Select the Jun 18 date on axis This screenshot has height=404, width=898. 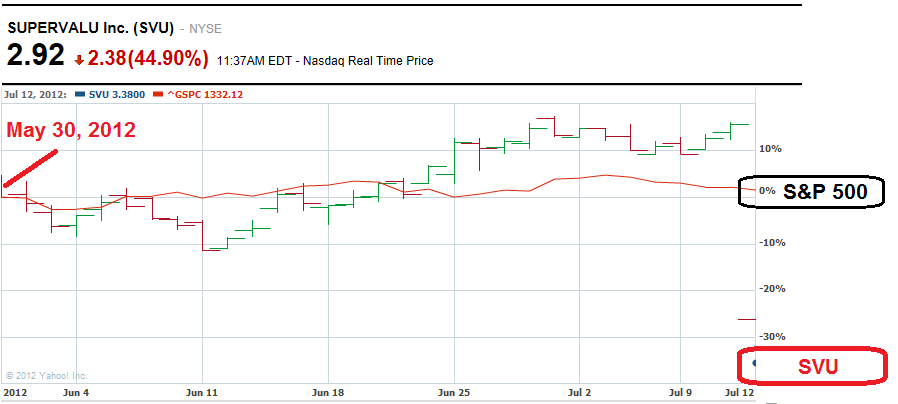[328, 394]
